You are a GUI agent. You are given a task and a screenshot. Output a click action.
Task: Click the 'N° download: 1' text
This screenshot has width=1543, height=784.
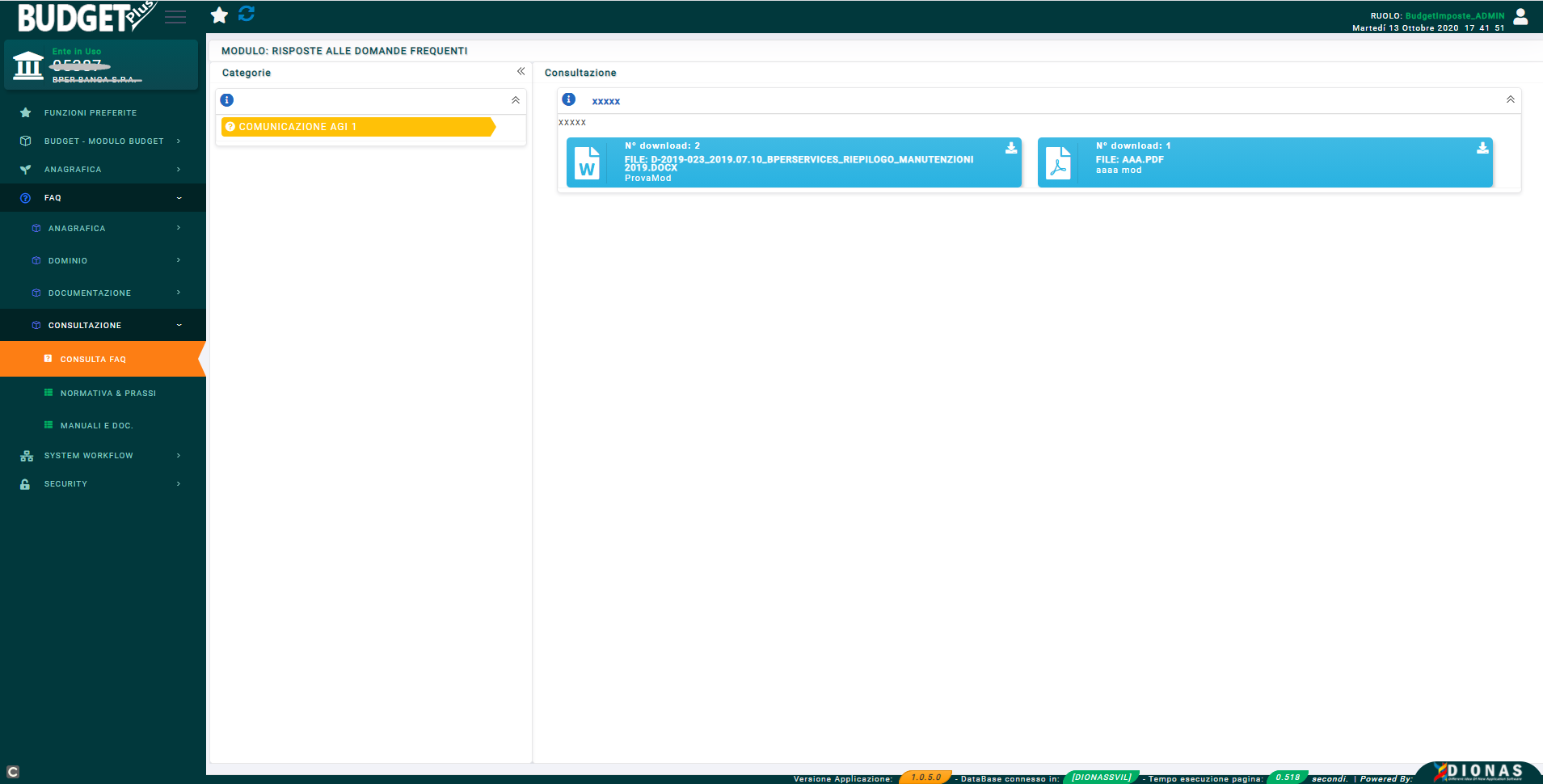click(x=1133, y=146)
